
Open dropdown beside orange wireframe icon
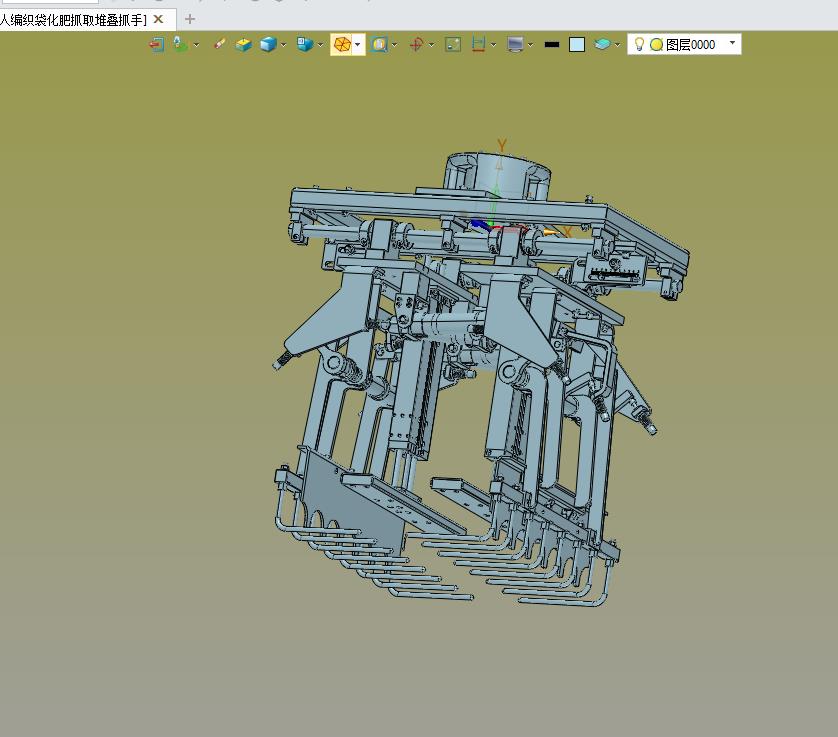click(358, 45)
